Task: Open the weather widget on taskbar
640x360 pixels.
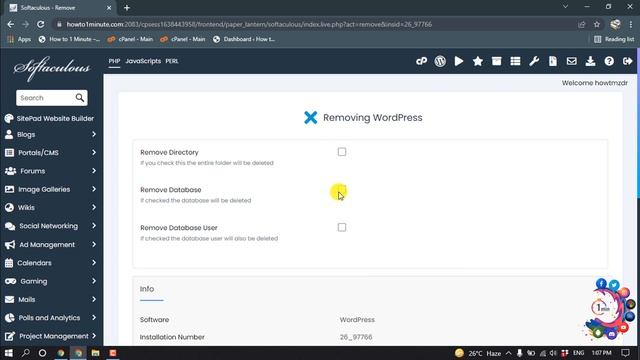Action: pos(478,353)
